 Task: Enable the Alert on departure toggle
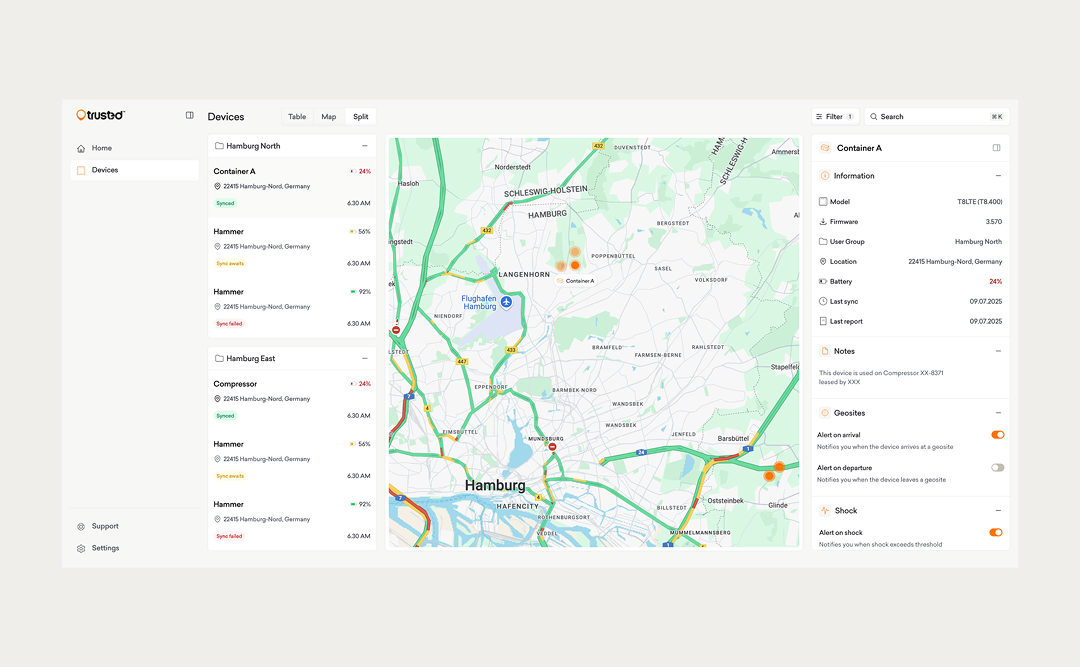[x=997, y=467]
